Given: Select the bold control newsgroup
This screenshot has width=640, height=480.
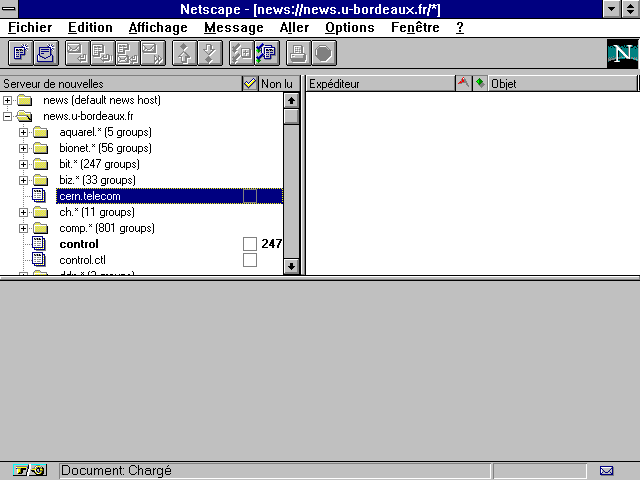Looking at the screenshot, I should point(79,244).
